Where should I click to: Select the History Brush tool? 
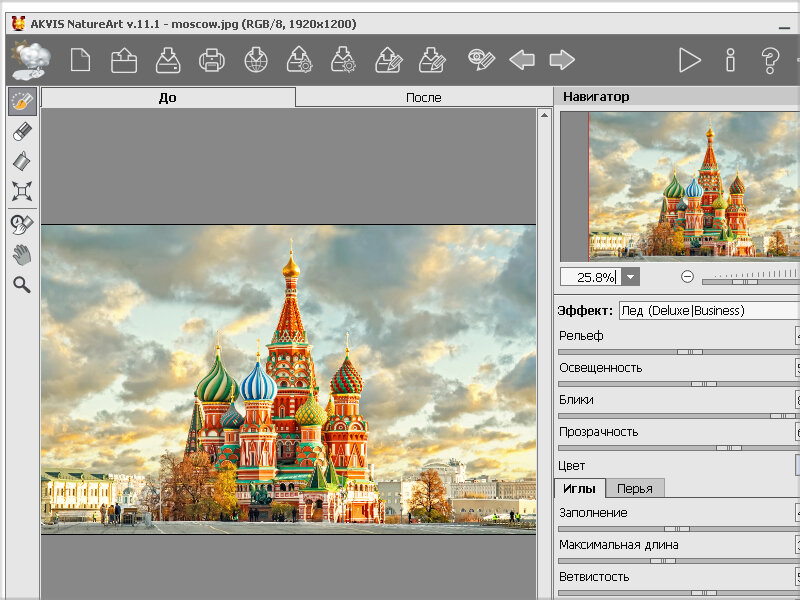tap(22, 224)
